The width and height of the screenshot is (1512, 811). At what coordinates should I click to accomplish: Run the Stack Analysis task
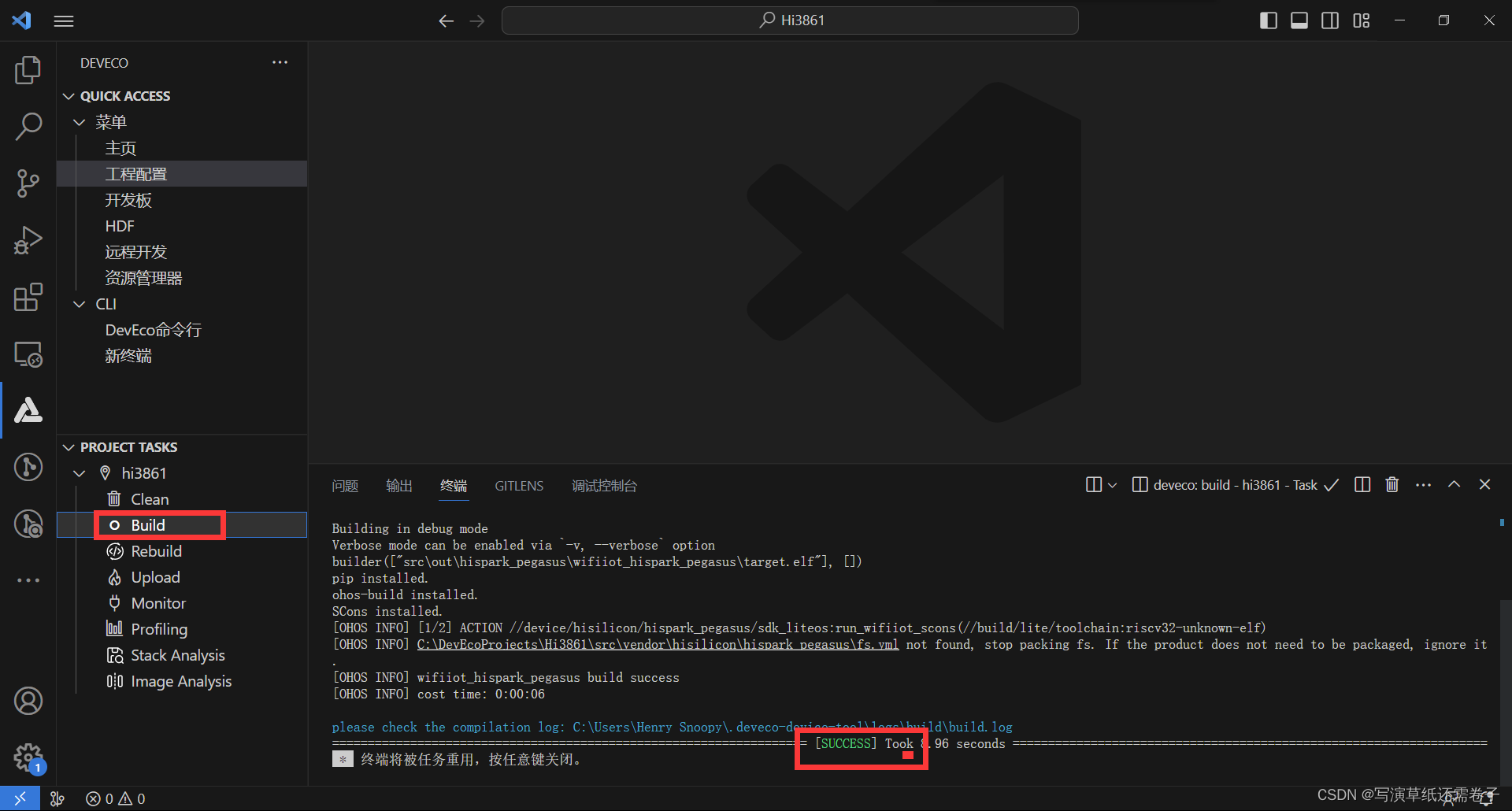click(x=182, y=655)
